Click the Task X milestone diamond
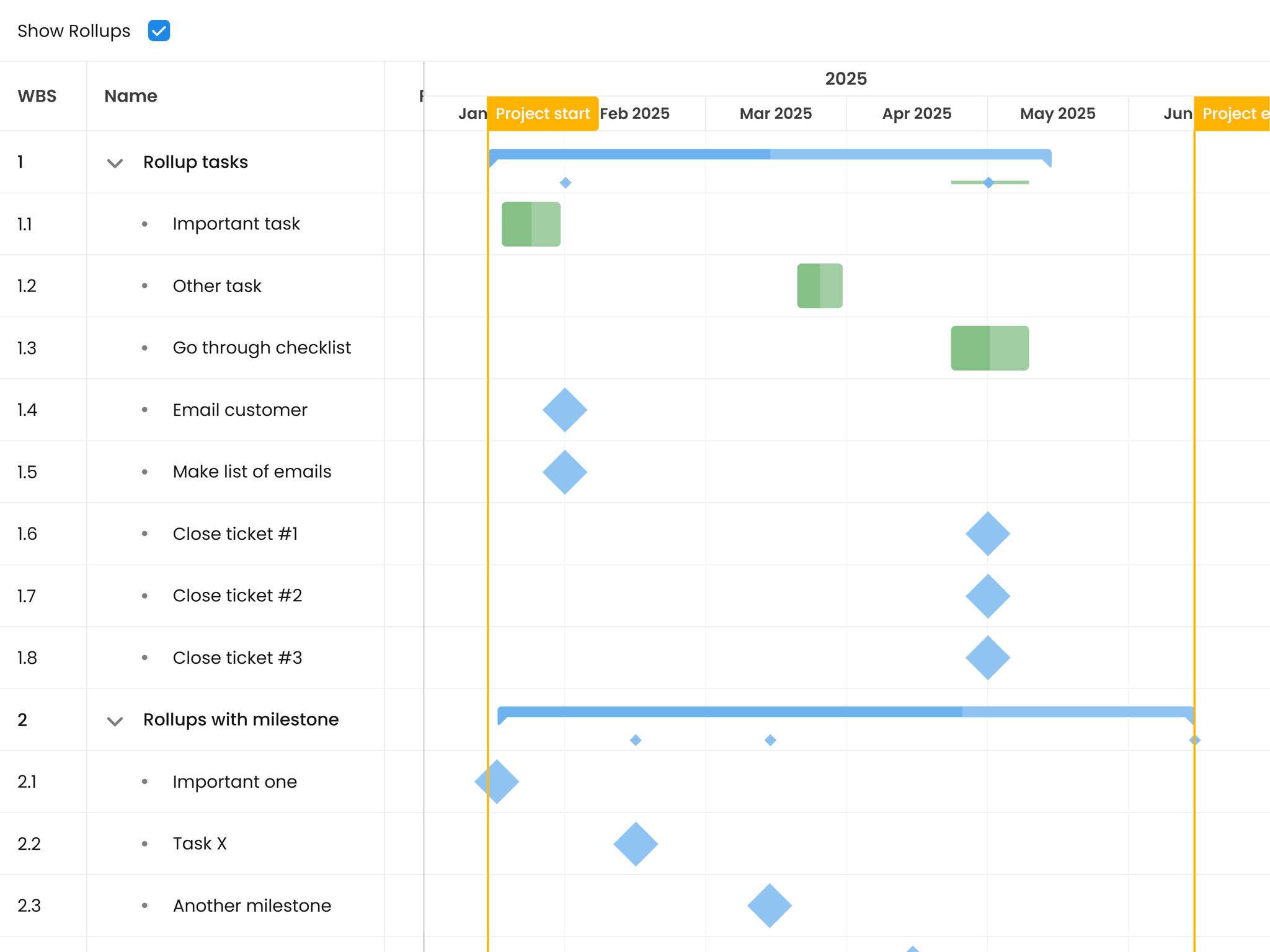This screenshot has width=1270, height=952. click(x=635, y=844)
